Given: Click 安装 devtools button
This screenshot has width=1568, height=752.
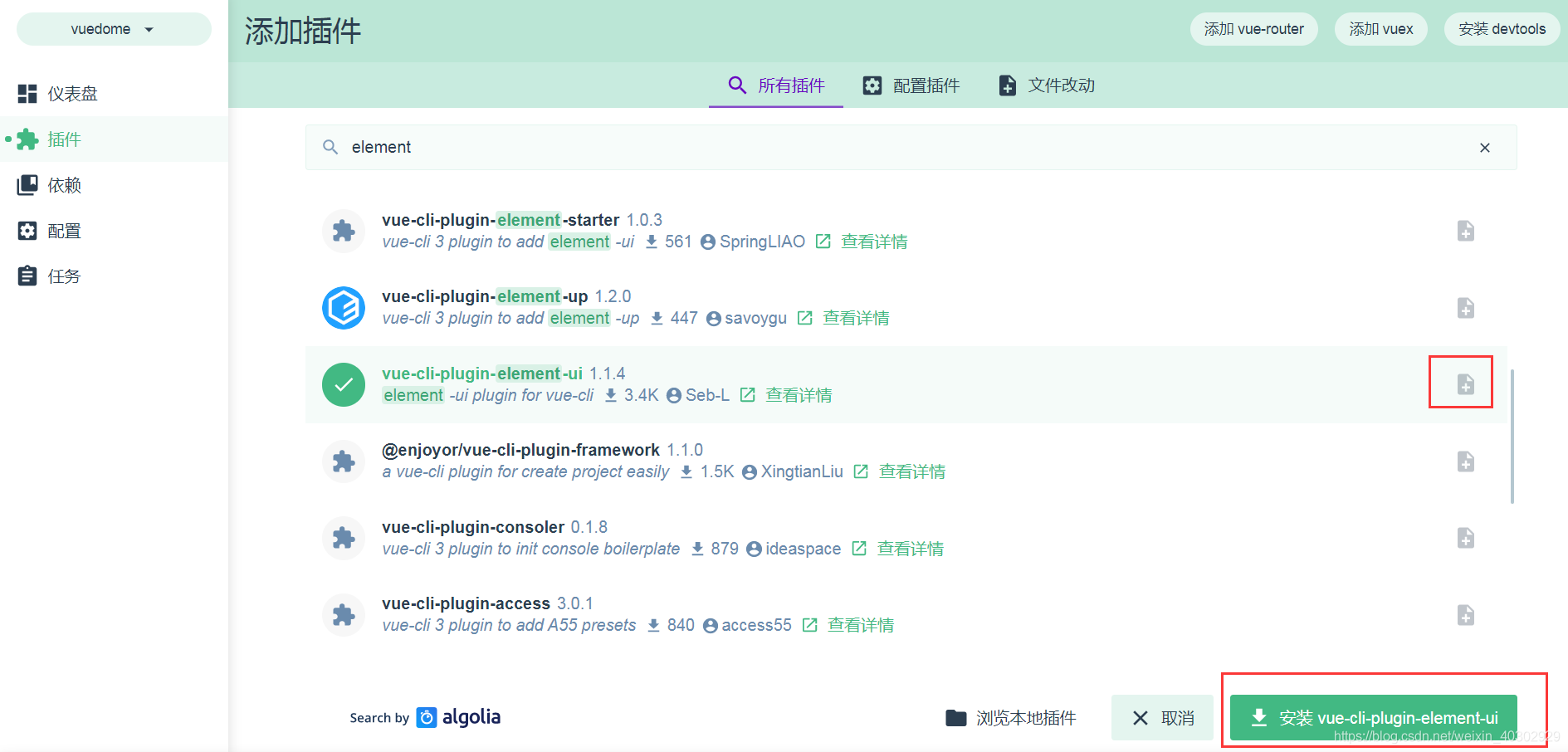Looking at the screenshot, I should [1502, 29].
